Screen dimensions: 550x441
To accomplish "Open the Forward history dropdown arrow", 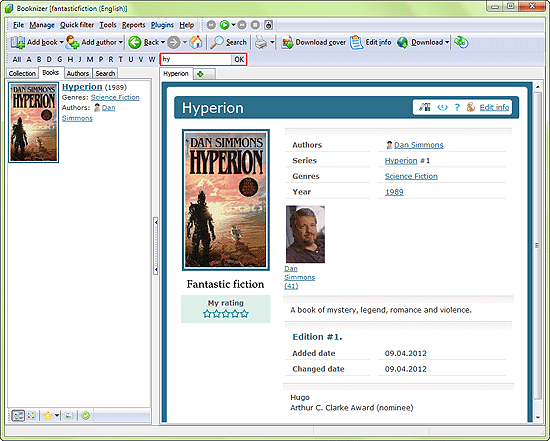I will pos(185,42).
